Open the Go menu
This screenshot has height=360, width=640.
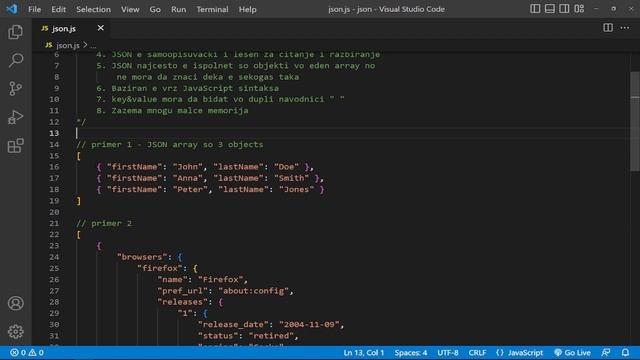[x=155, y=9]
